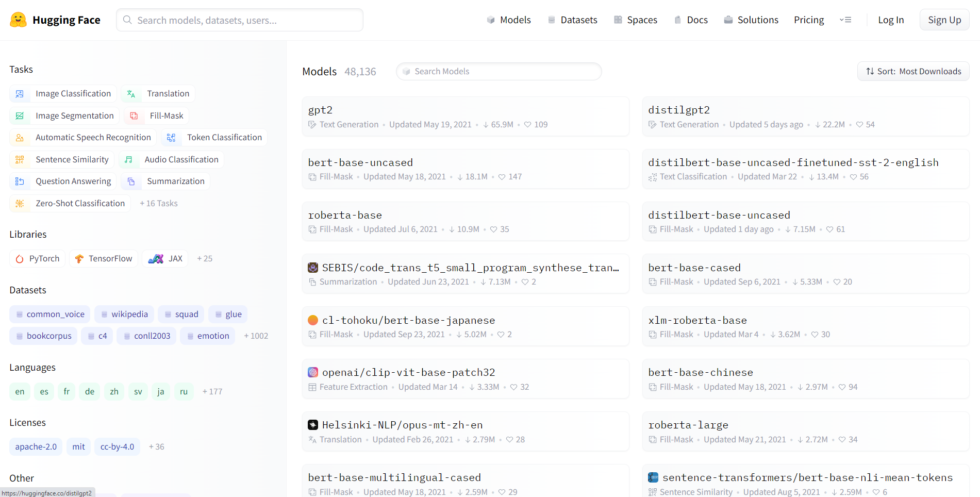Expand the + 16 Tasks list
This screenshot has width=980, height=497.
pos(159,204)
